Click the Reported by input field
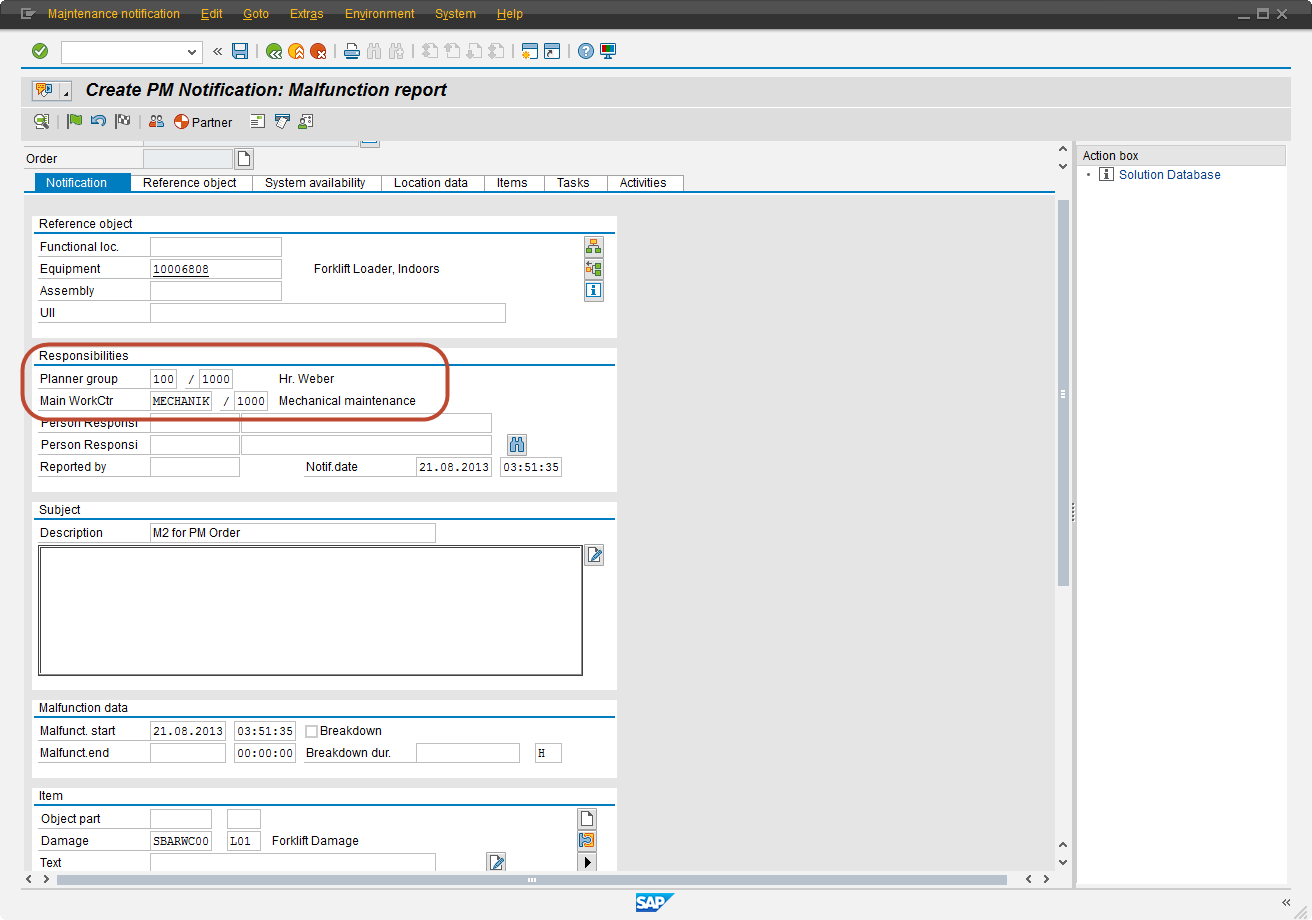The image size is (1312, 920). pos(195,467)
